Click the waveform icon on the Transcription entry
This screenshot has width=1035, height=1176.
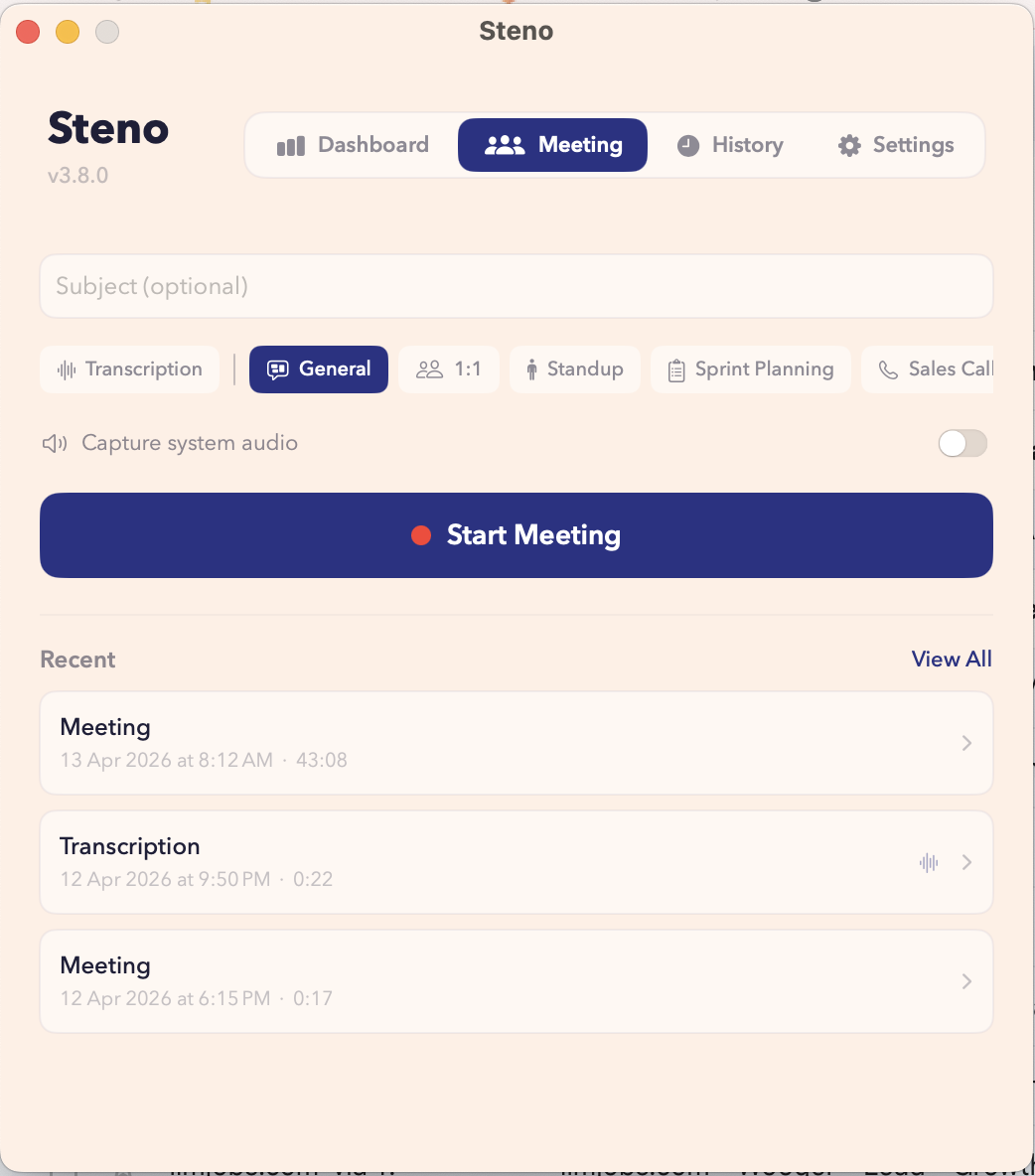coord(929,862)
